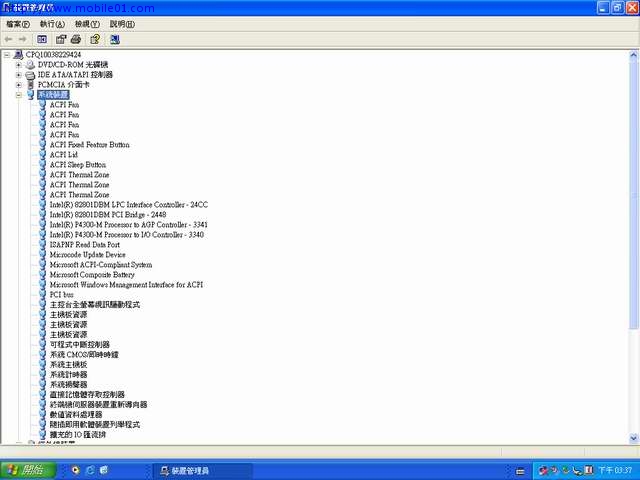Image resolution: width=640 pixels, height=480 pixels.
Task: Select 系統主機板 device
Action: pos(68,364)
